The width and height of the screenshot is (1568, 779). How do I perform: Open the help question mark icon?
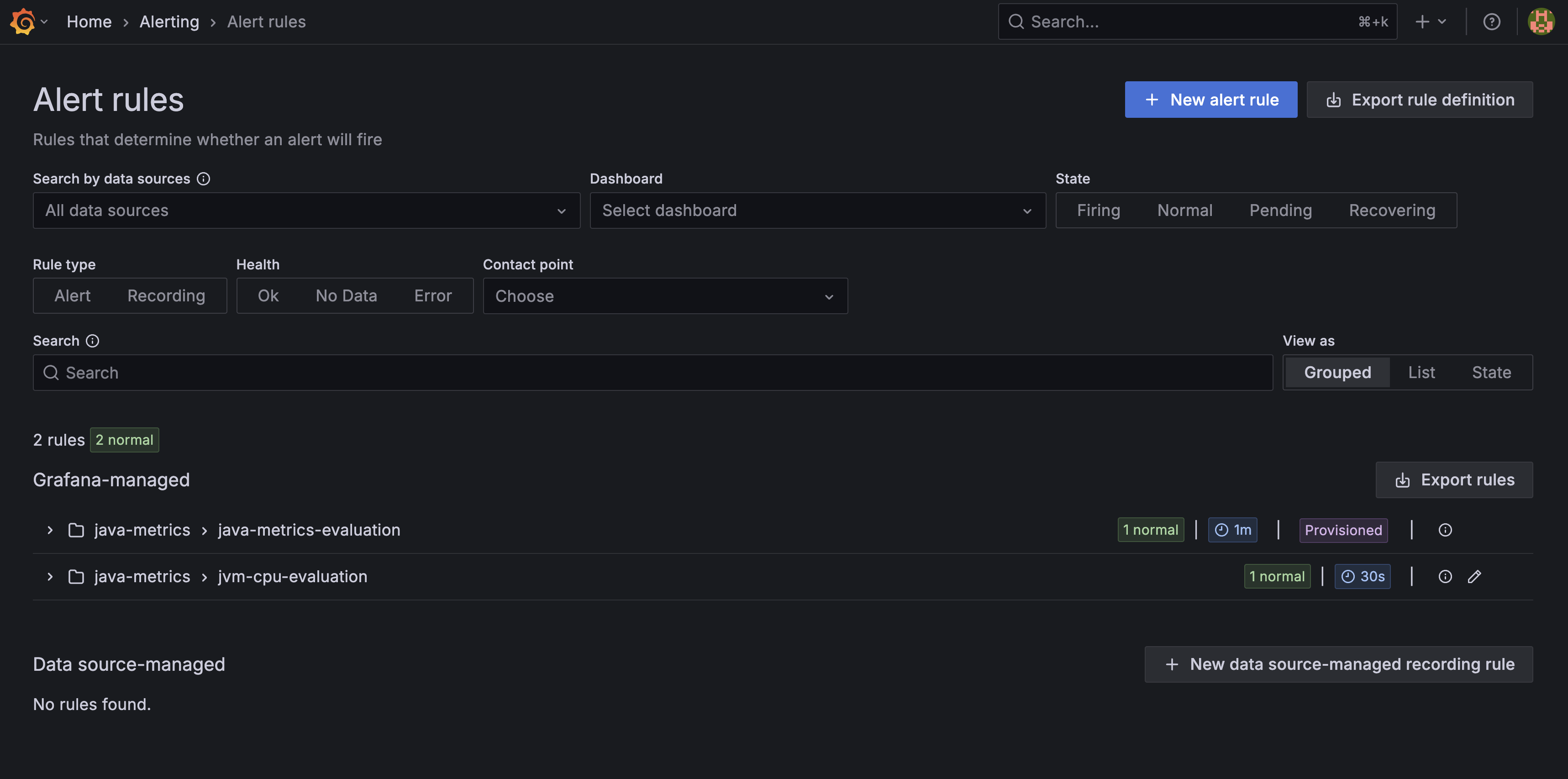[1491, 22]
